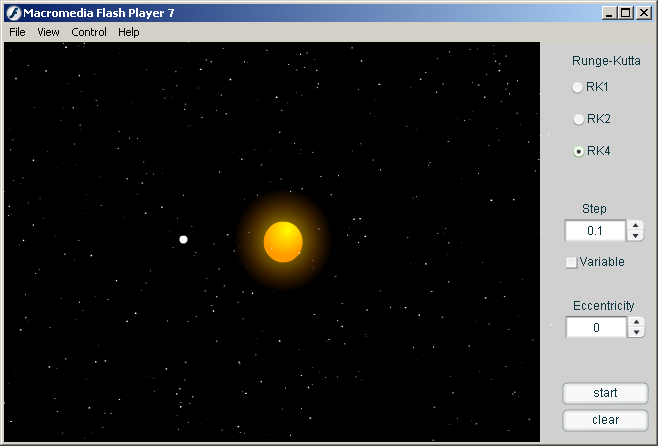Increase the Step value with up arrow
The height and width of the screenshot is (446, 658).
click(635, 225)
